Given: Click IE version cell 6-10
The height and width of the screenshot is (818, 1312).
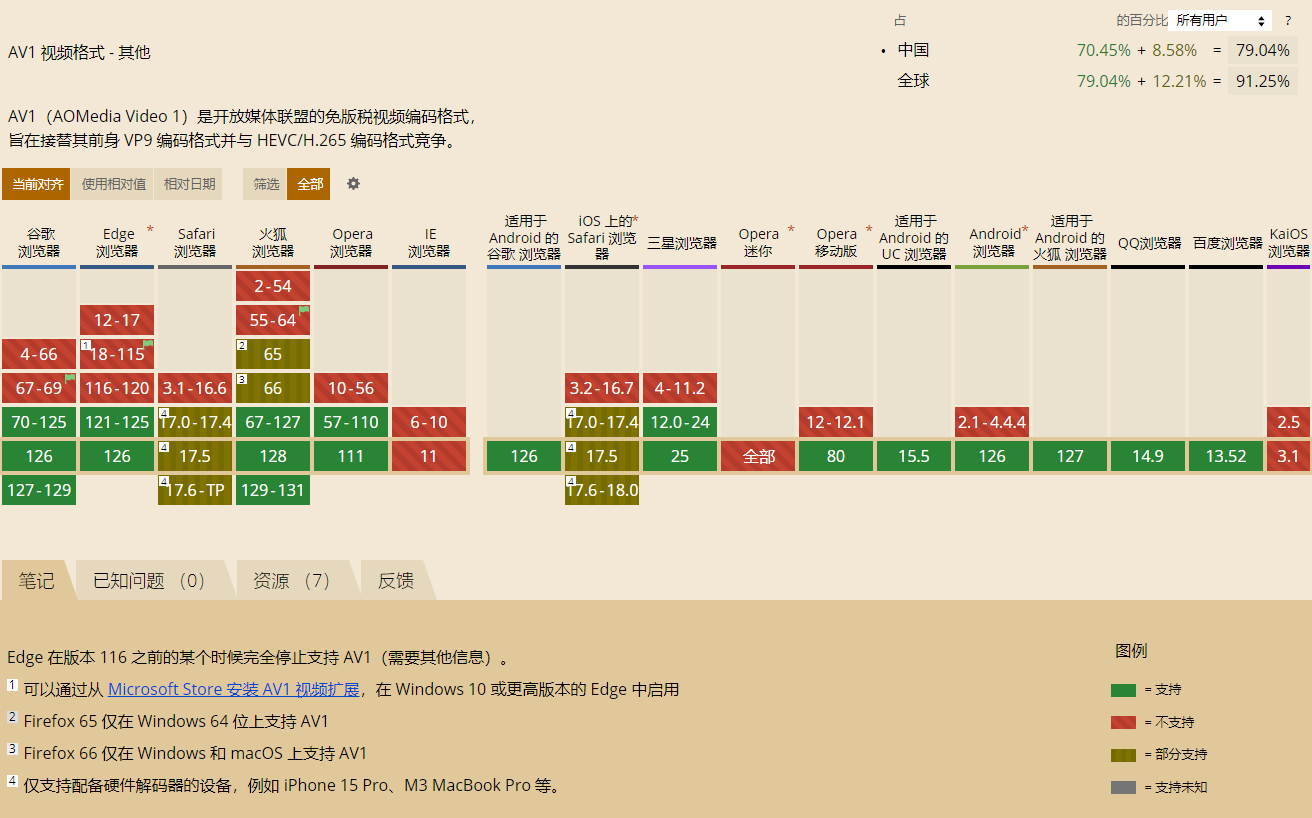Looking at the screenshot, I should 429,422.
